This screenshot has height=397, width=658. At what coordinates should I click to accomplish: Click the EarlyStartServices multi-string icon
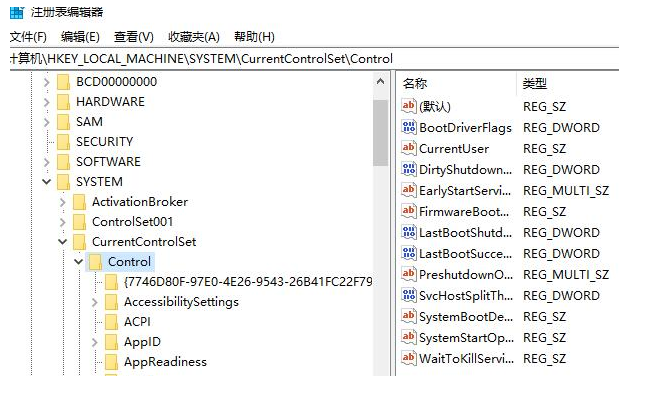[409, 190]
